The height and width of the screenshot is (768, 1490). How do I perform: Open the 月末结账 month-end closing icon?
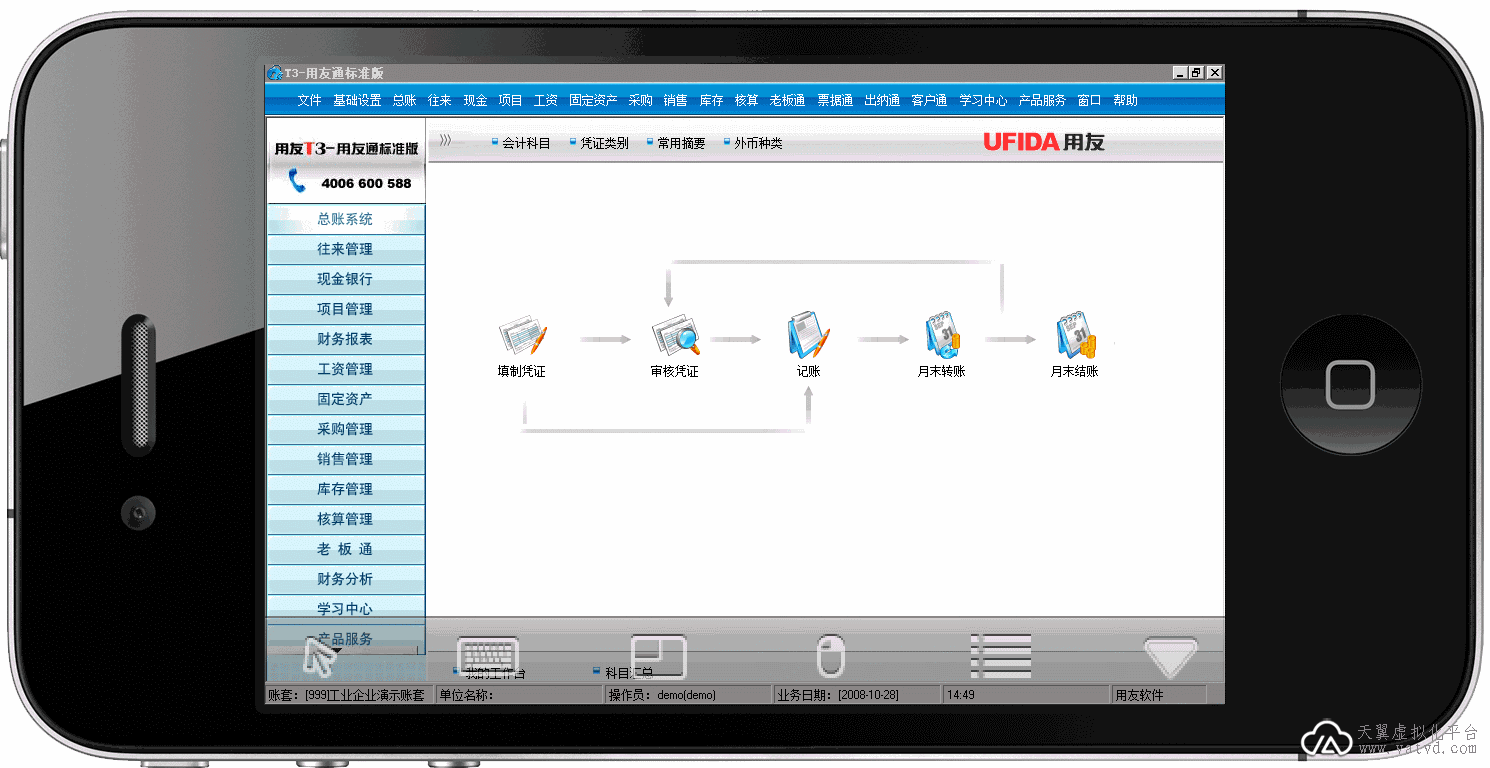coord(1075,335)
